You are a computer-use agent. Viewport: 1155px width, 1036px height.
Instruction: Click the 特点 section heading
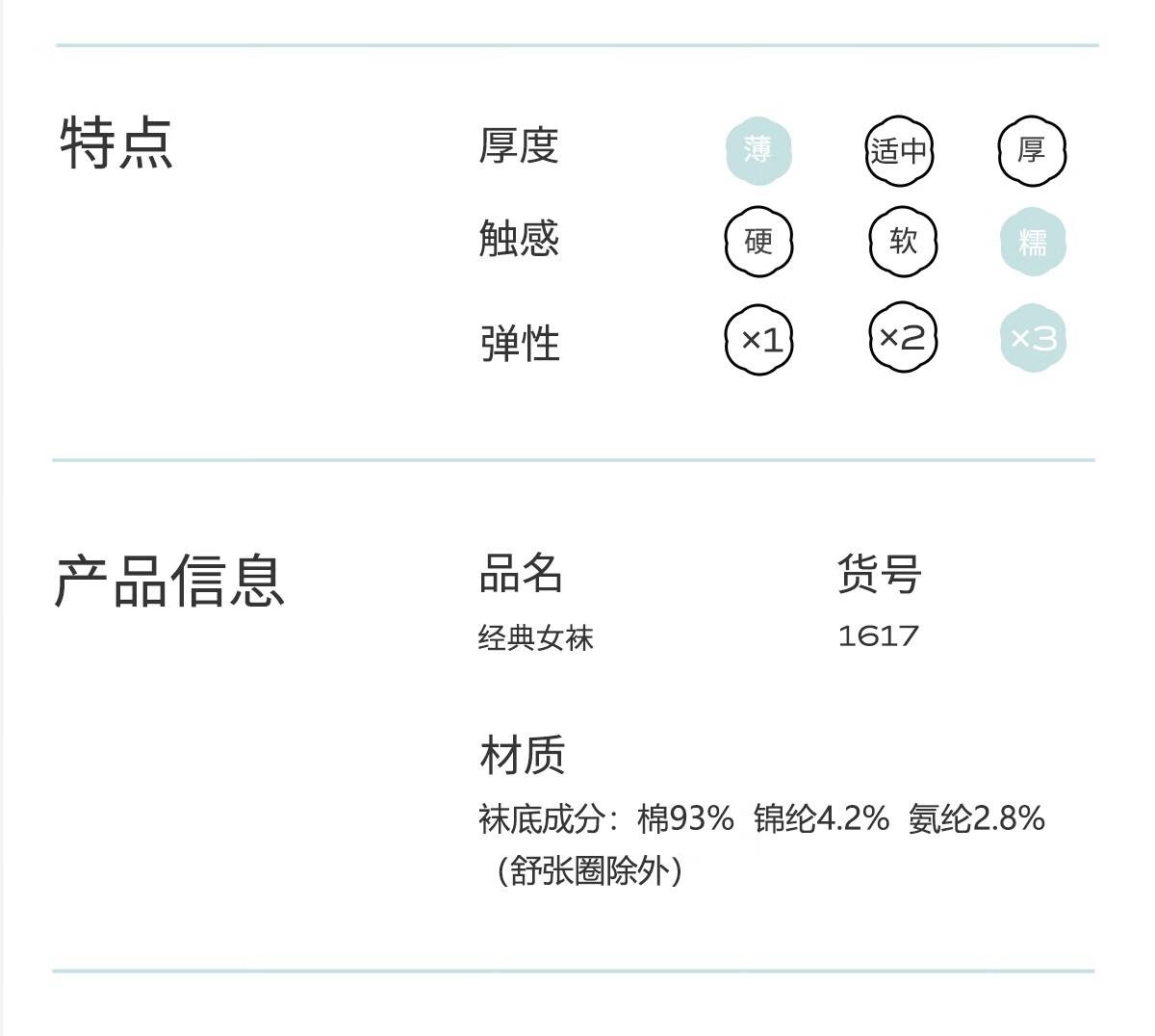(x=116, y=143)
